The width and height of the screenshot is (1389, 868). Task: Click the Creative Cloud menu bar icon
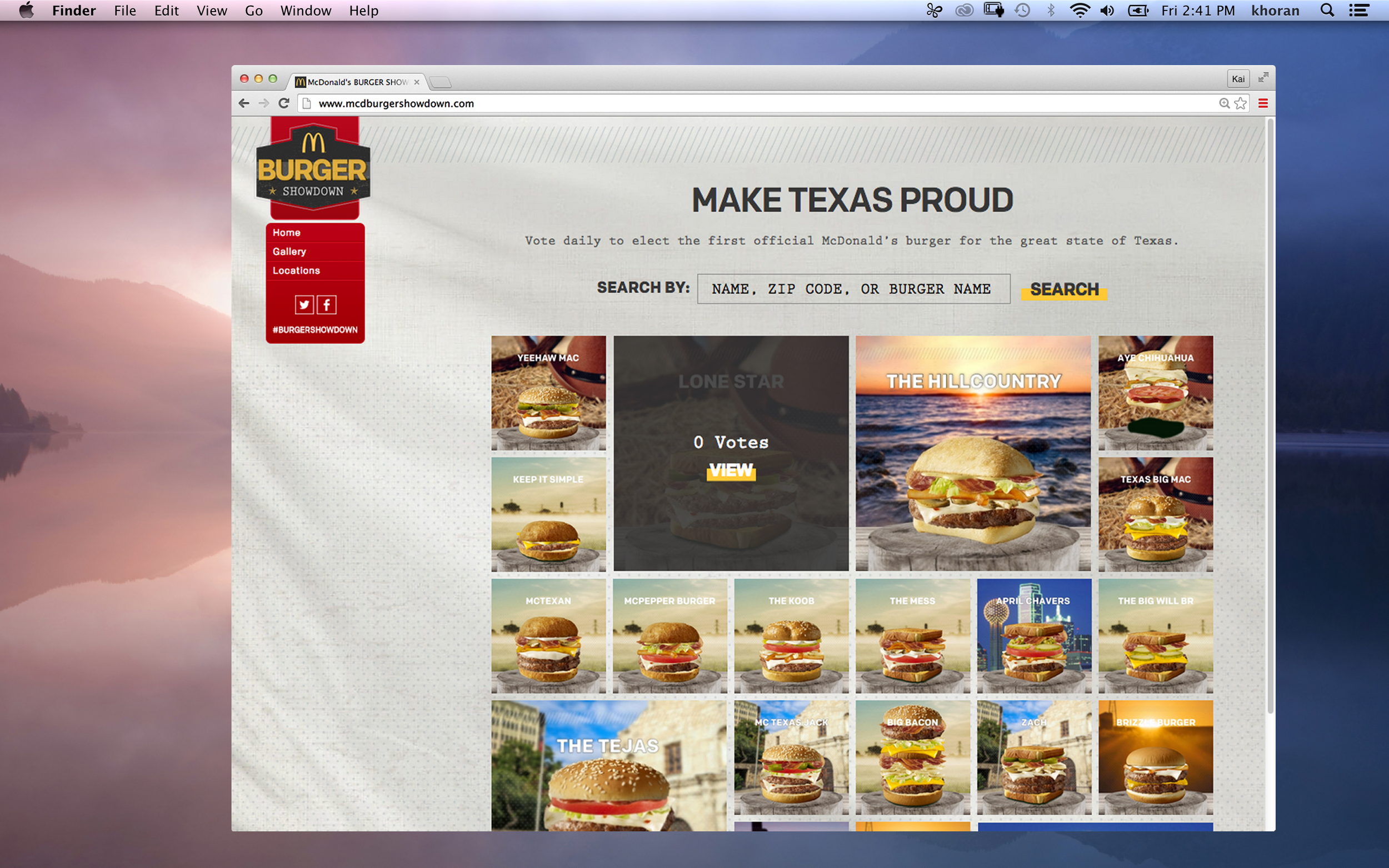click(964, 11)
